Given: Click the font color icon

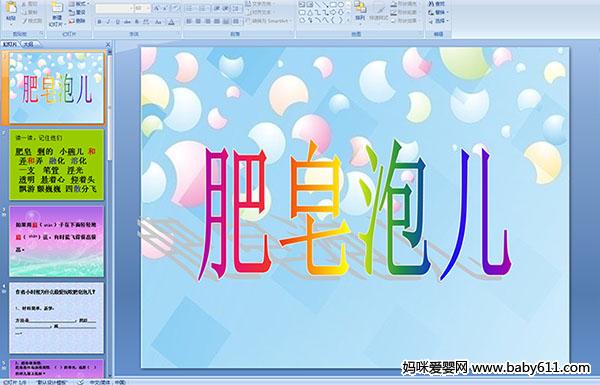Looking at the screenshot, I should coord(171,22).
